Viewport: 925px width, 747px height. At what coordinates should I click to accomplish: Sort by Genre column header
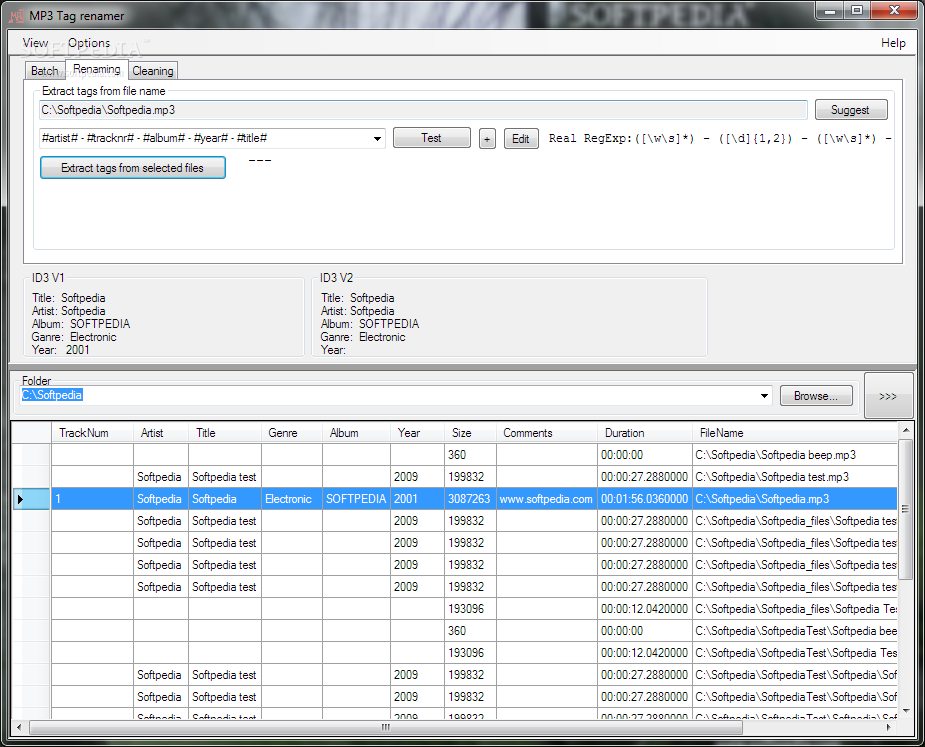[292, 433]
